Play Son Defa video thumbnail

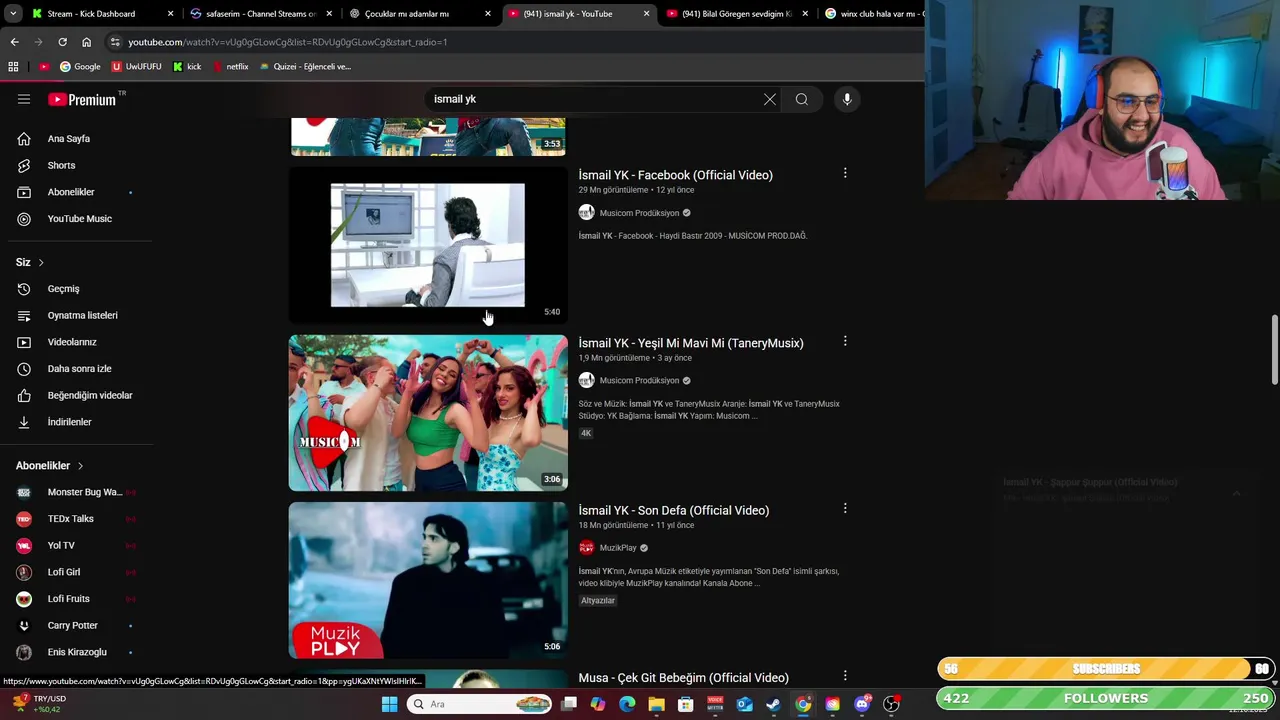[428, 580]
